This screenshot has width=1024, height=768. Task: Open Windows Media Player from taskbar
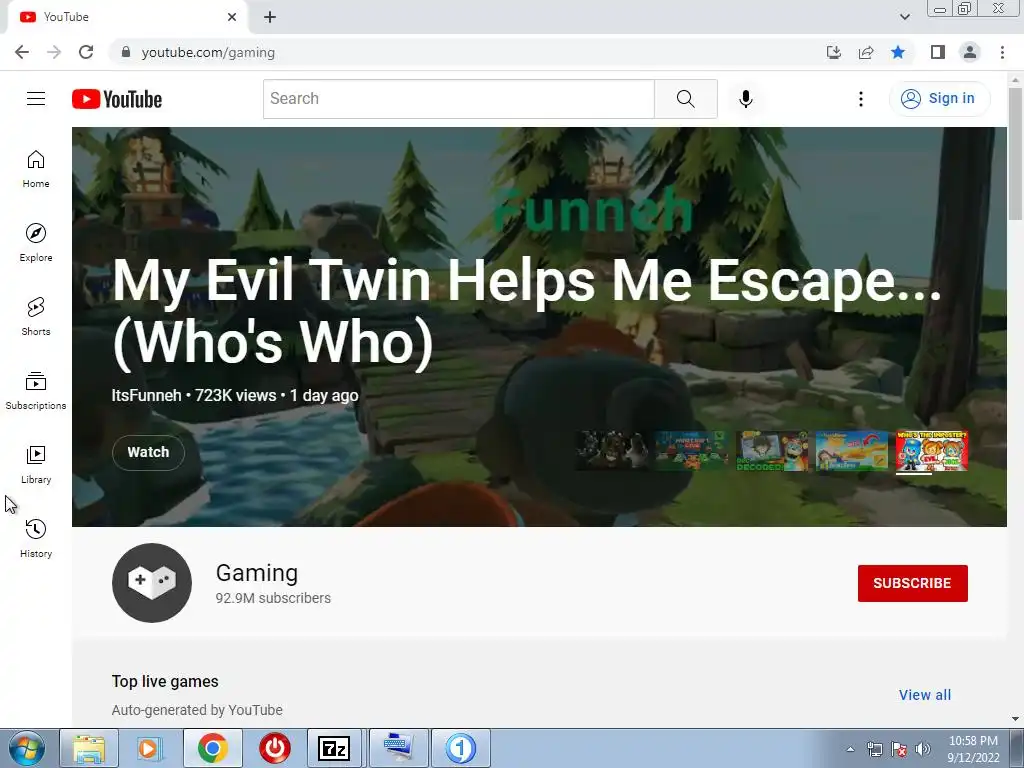(x=150, y=748)
